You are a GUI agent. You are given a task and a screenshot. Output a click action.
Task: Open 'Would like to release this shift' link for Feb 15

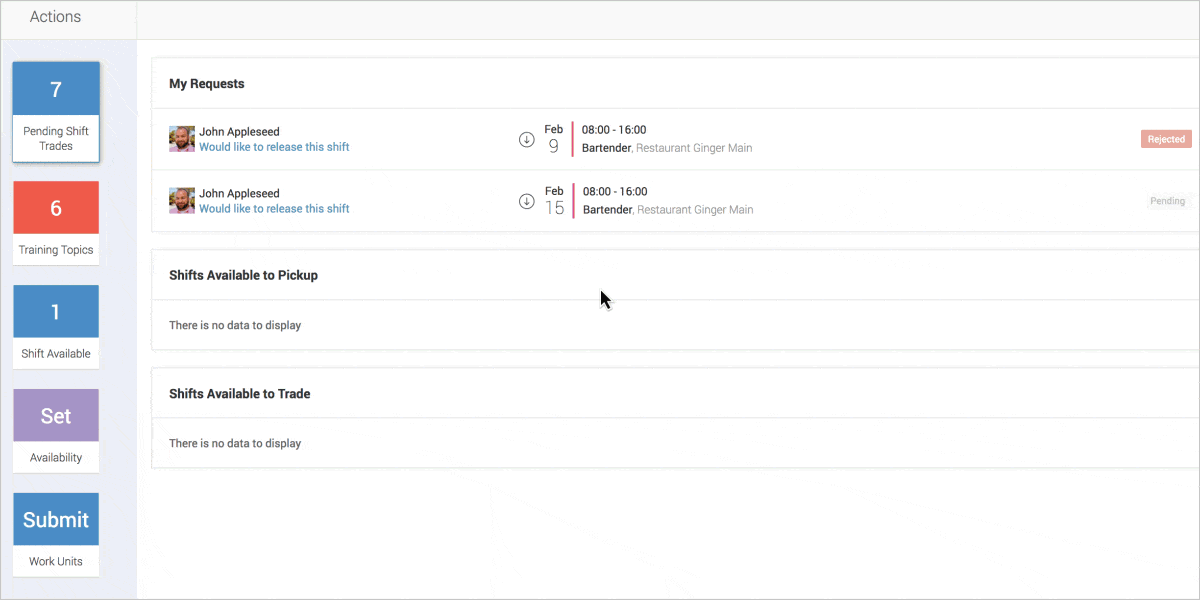[274, 209]
